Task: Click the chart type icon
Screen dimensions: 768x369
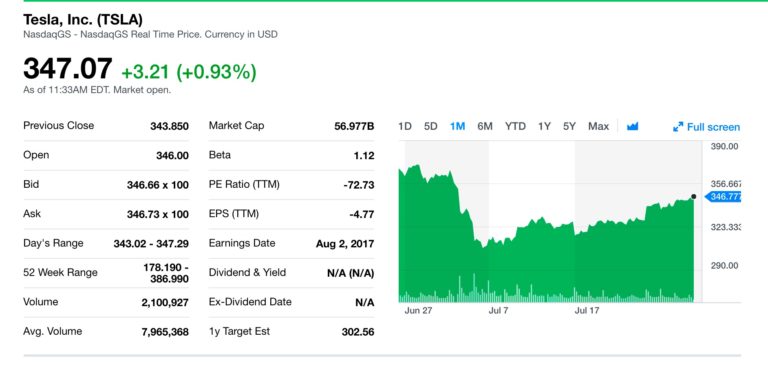Action: click(x=632, y=126)
